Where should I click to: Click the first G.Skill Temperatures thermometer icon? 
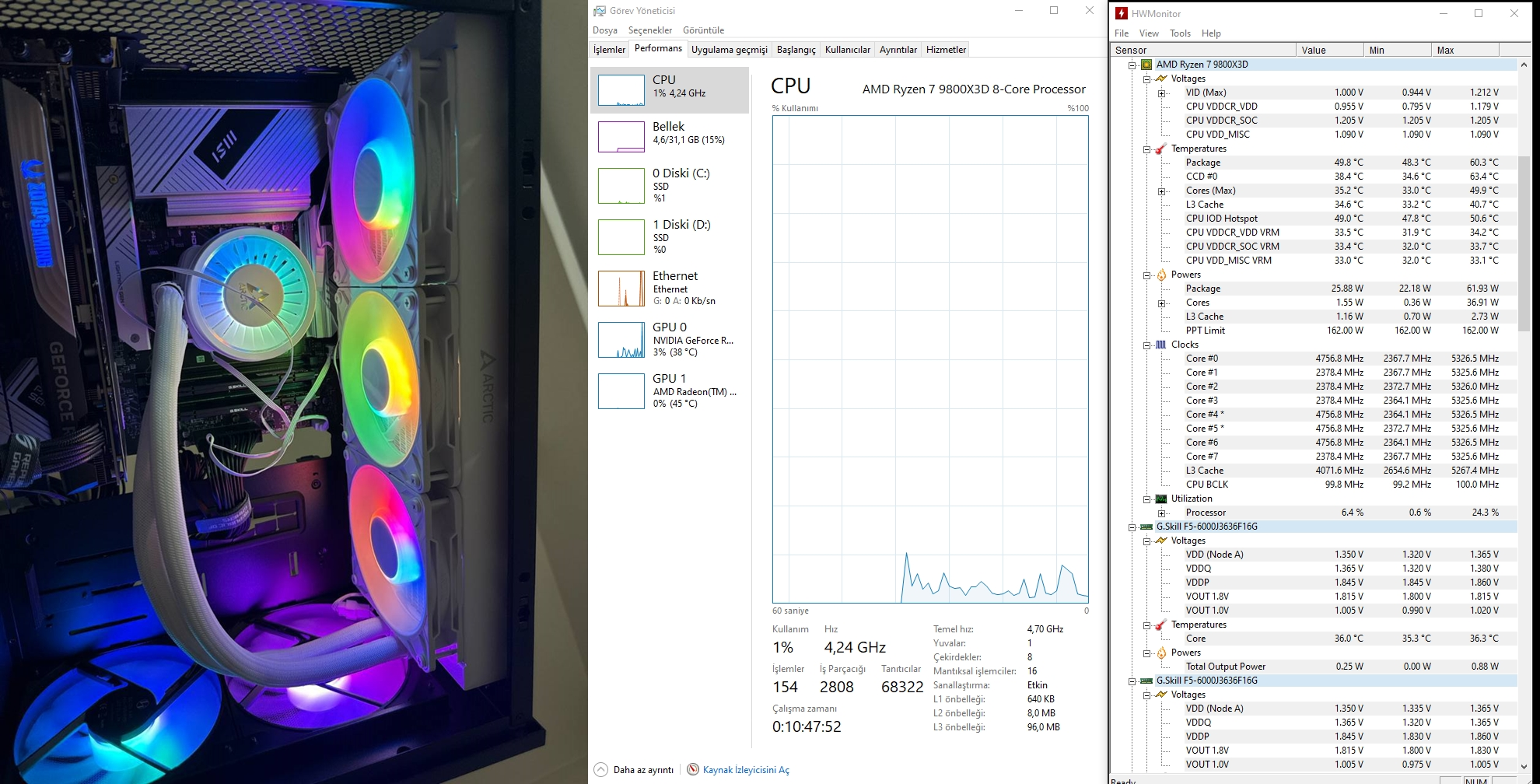(x=1161, y=625)
